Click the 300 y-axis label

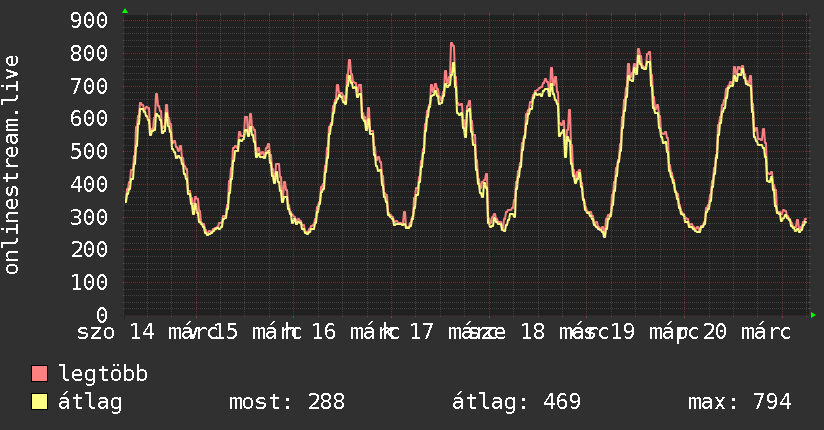pos(89,217)
